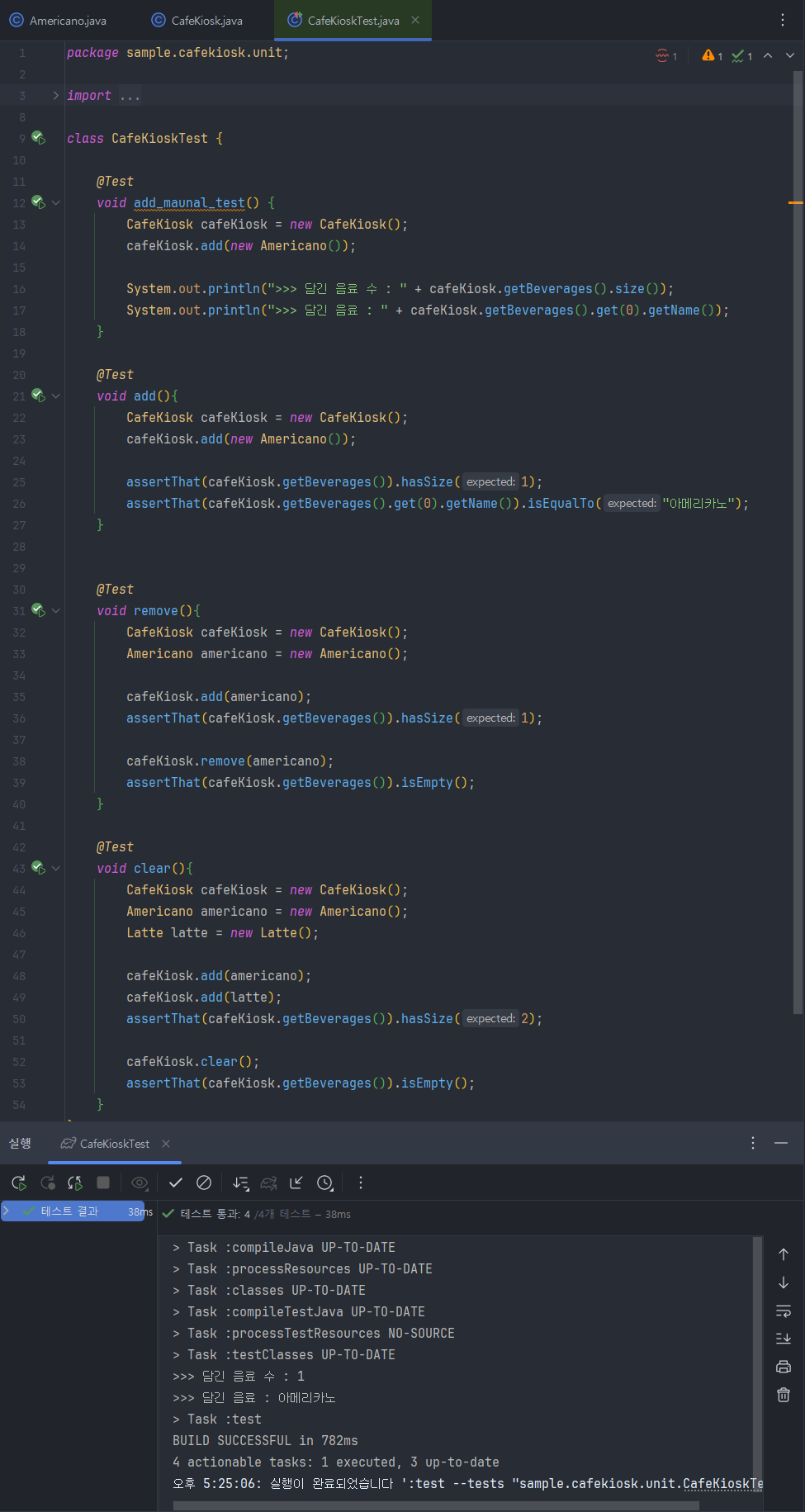
Task: Close the CafeKioskTest run tab
Action: point(166,1144)
